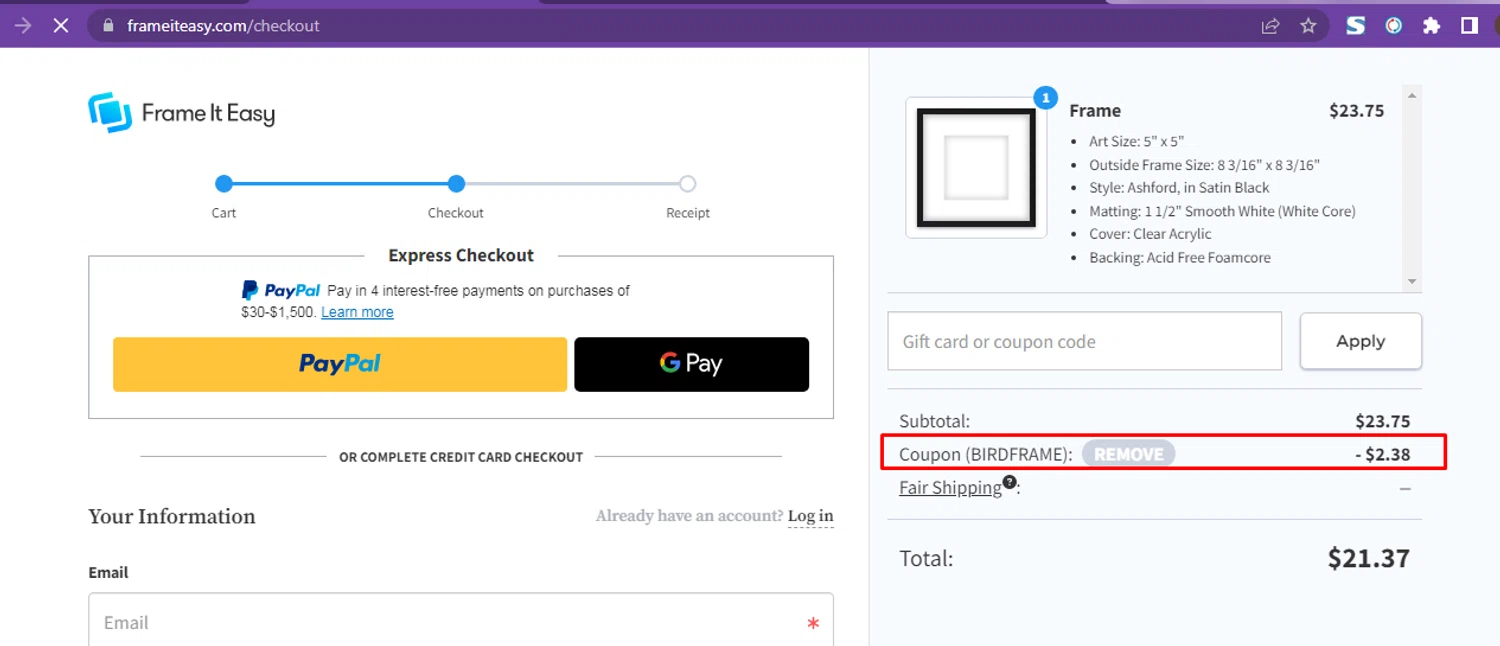Apply the coupon code
The width and height of the screenshot is (1500, 646).
click(x=1360, y=341)
